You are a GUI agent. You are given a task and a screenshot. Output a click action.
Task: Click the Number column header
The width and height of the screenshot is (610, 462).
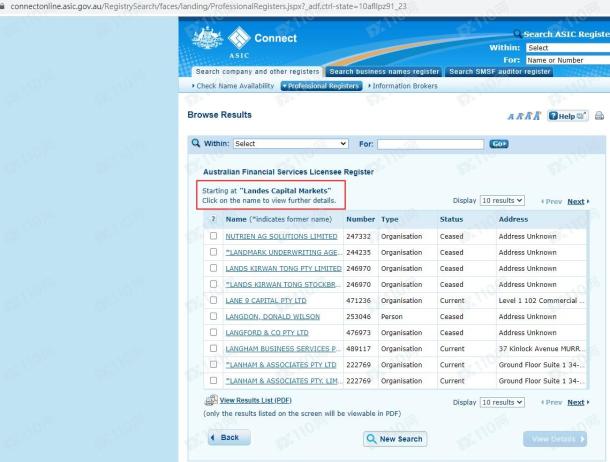pyautogui.click(x=360, y=219)
